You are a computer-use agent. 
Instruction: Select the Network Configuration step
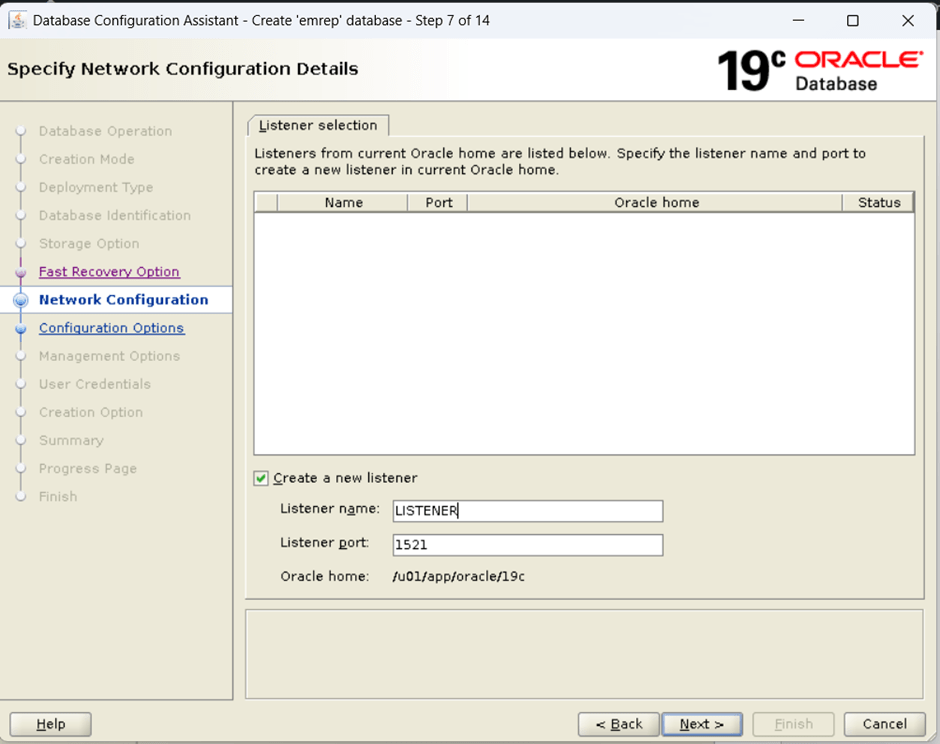[123, 300]
